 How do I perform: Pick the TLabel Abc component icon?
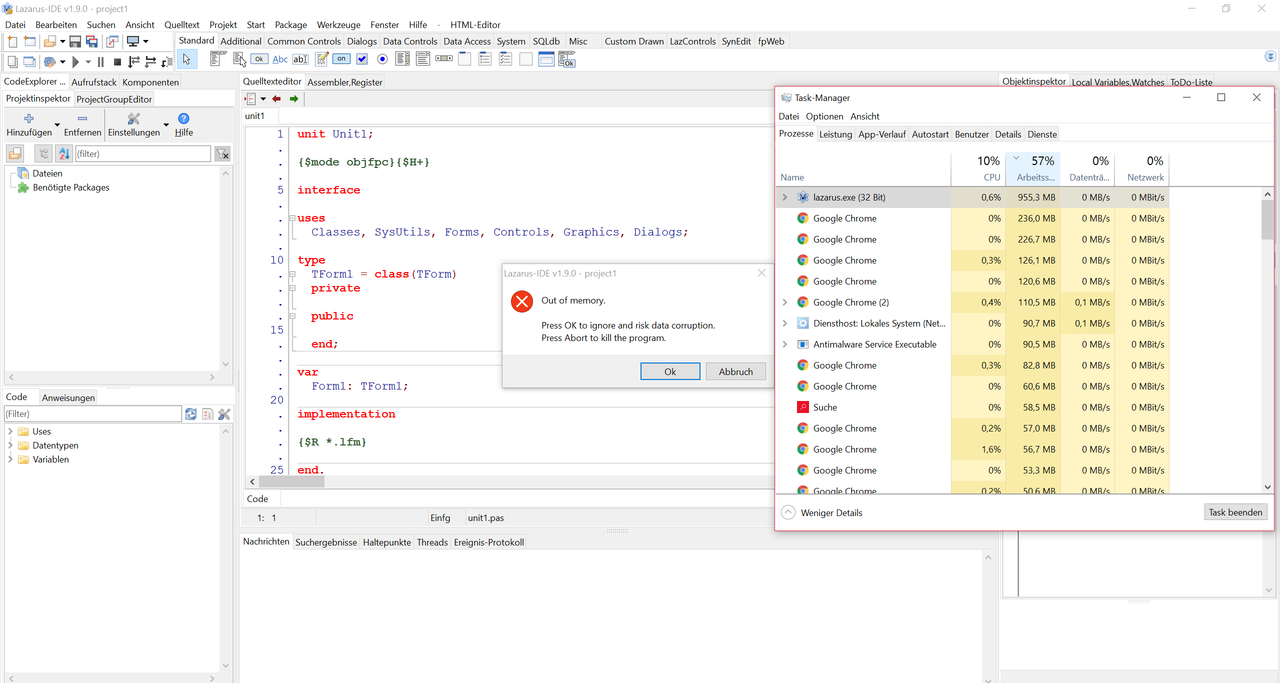tap(280, 60)
